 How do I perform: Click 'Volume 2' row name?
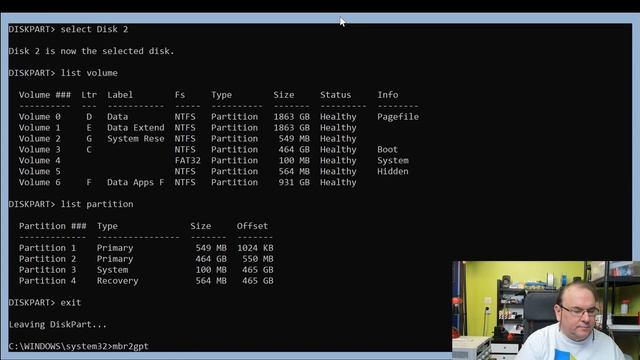pyautogui.click(x=40, y=139)
